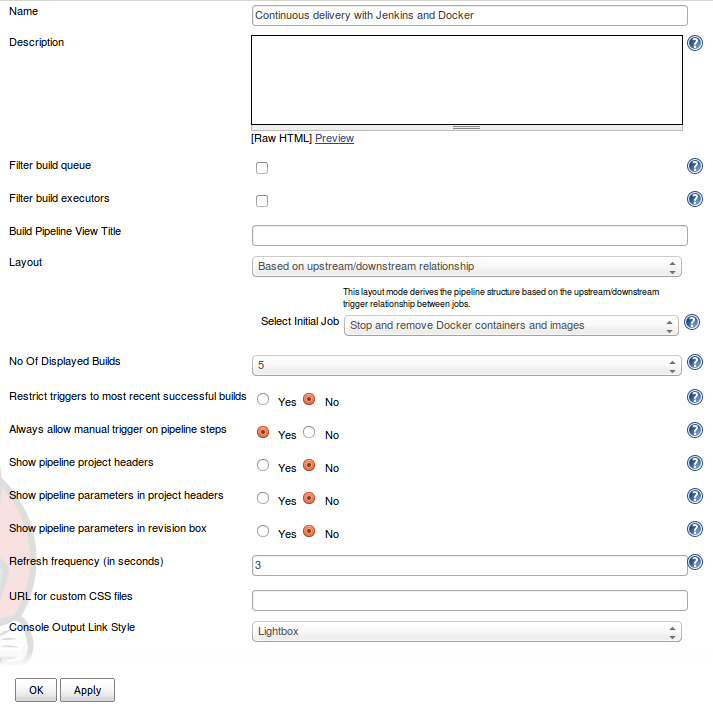Focus the Refresh frequency input field
Image resolution: width=713 pixels, height=711 pixels.
[x=470, y=566]
